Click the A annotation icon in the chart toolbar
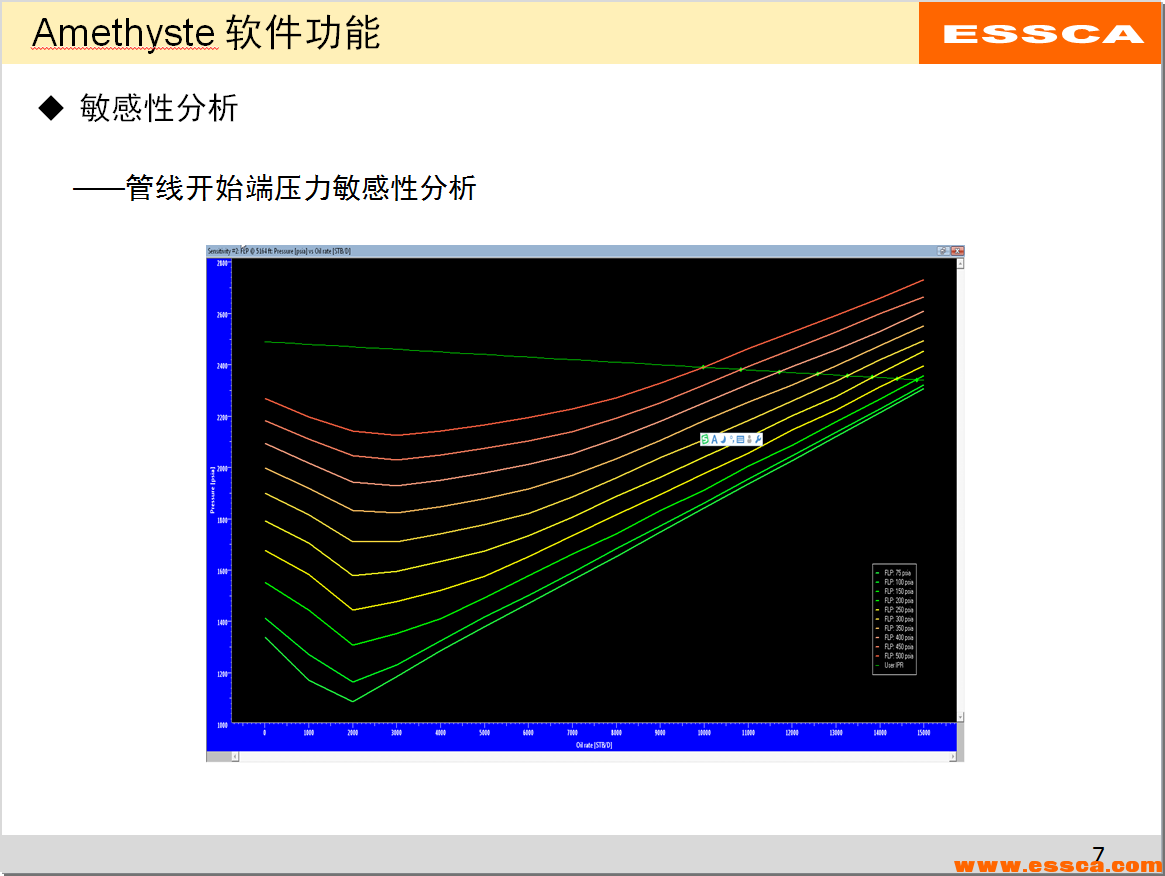The height and width of the screenshot is (876, 1165). (x=714, y=438)
